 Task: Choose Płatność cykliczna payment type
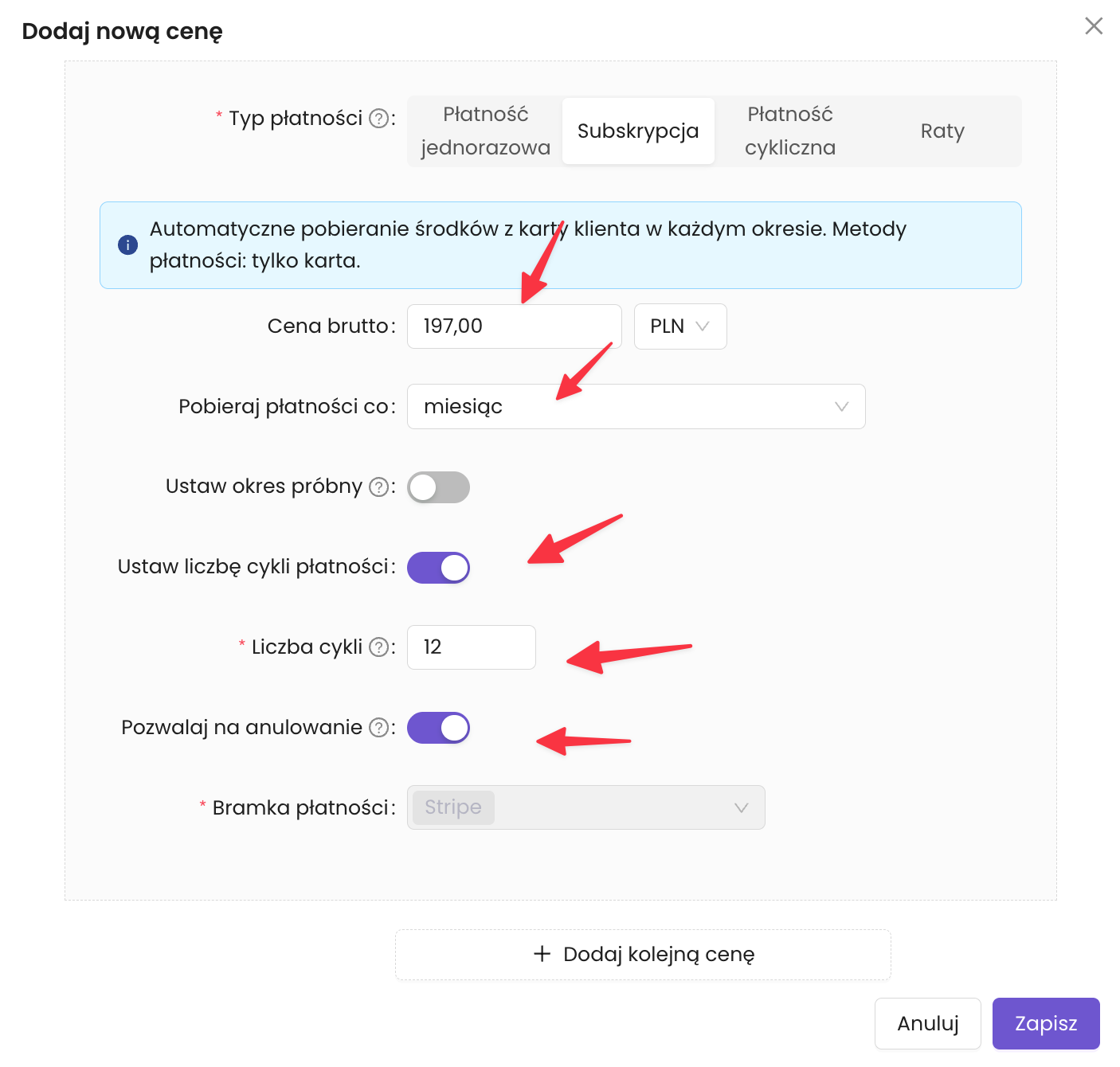[789, 131]
